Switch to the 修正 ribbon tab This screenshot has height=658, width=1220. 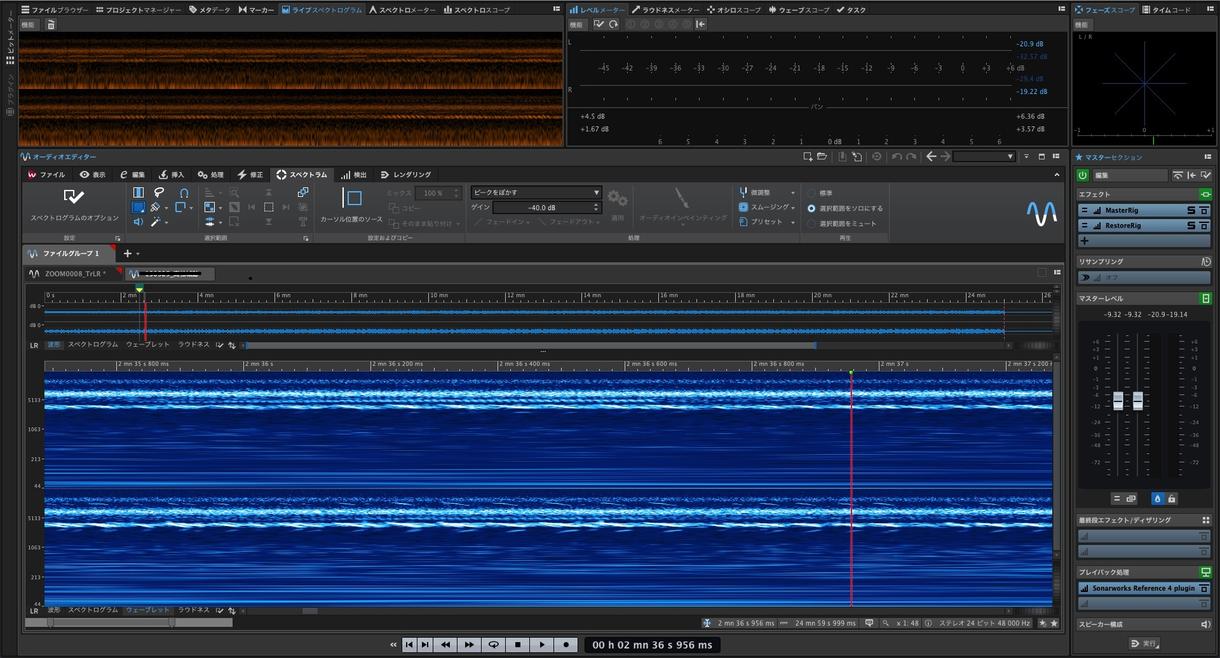tap(250, 174)
